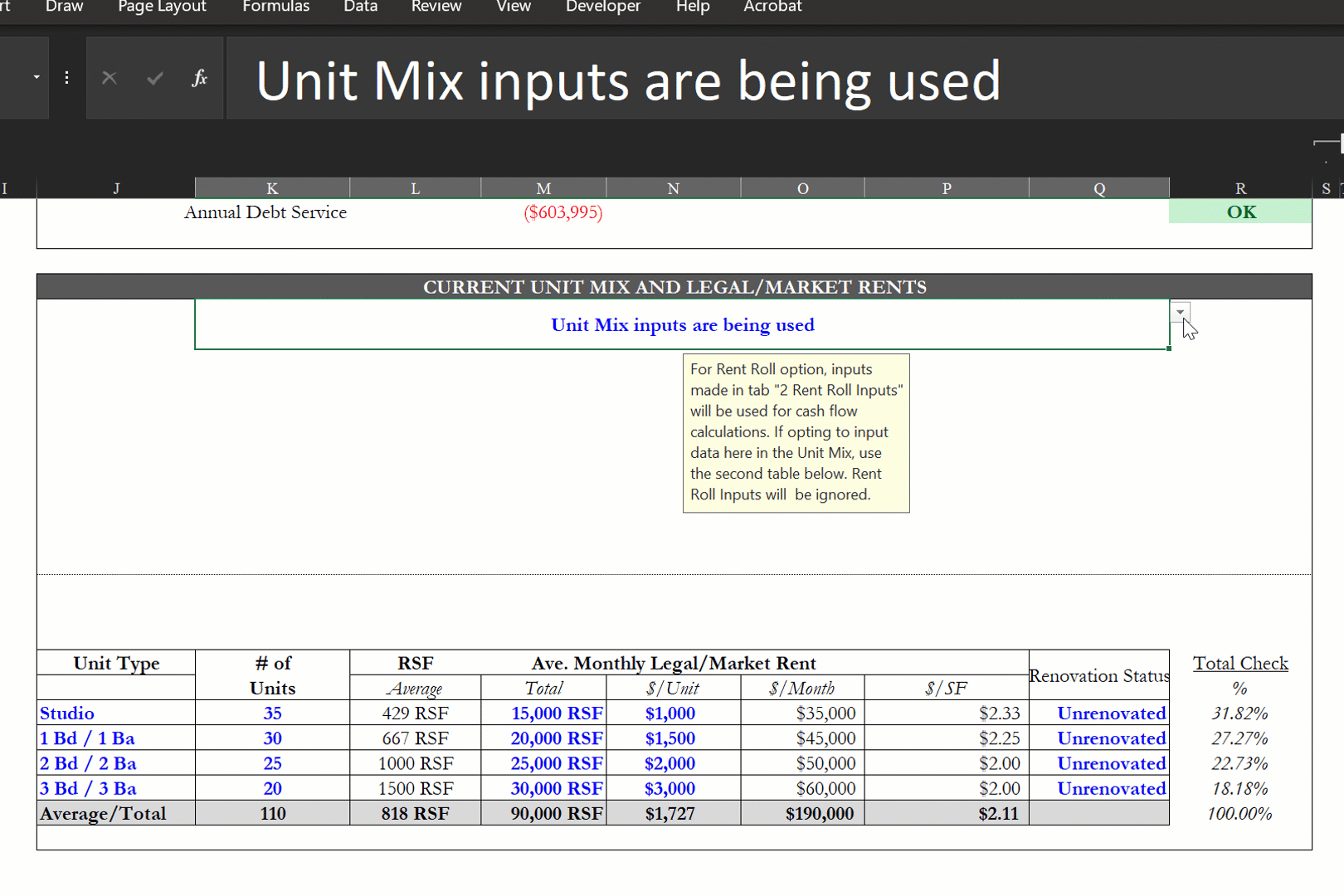Open the Developer ribbon tab
This screenshot has width=1344, height=896.
click(x=603, y=7)
